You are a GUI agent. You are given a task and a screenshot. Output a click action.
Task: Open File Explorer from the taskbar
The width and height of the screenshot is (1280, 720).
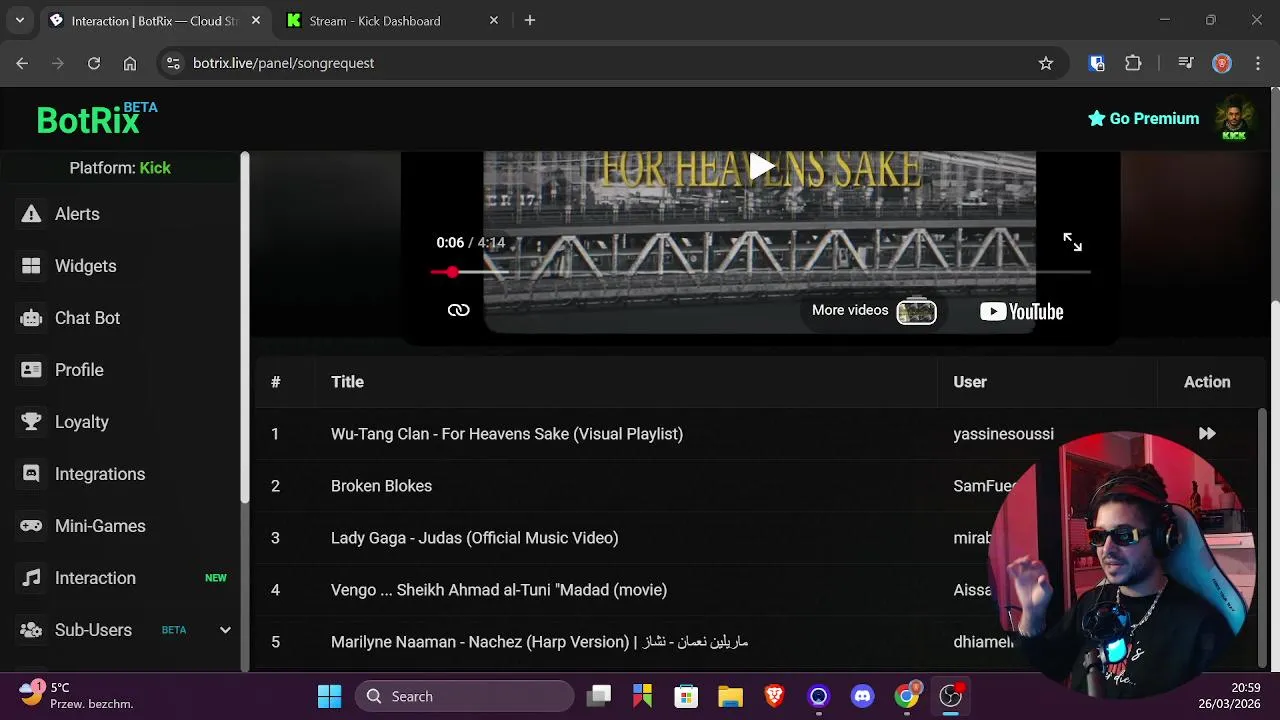730,696
